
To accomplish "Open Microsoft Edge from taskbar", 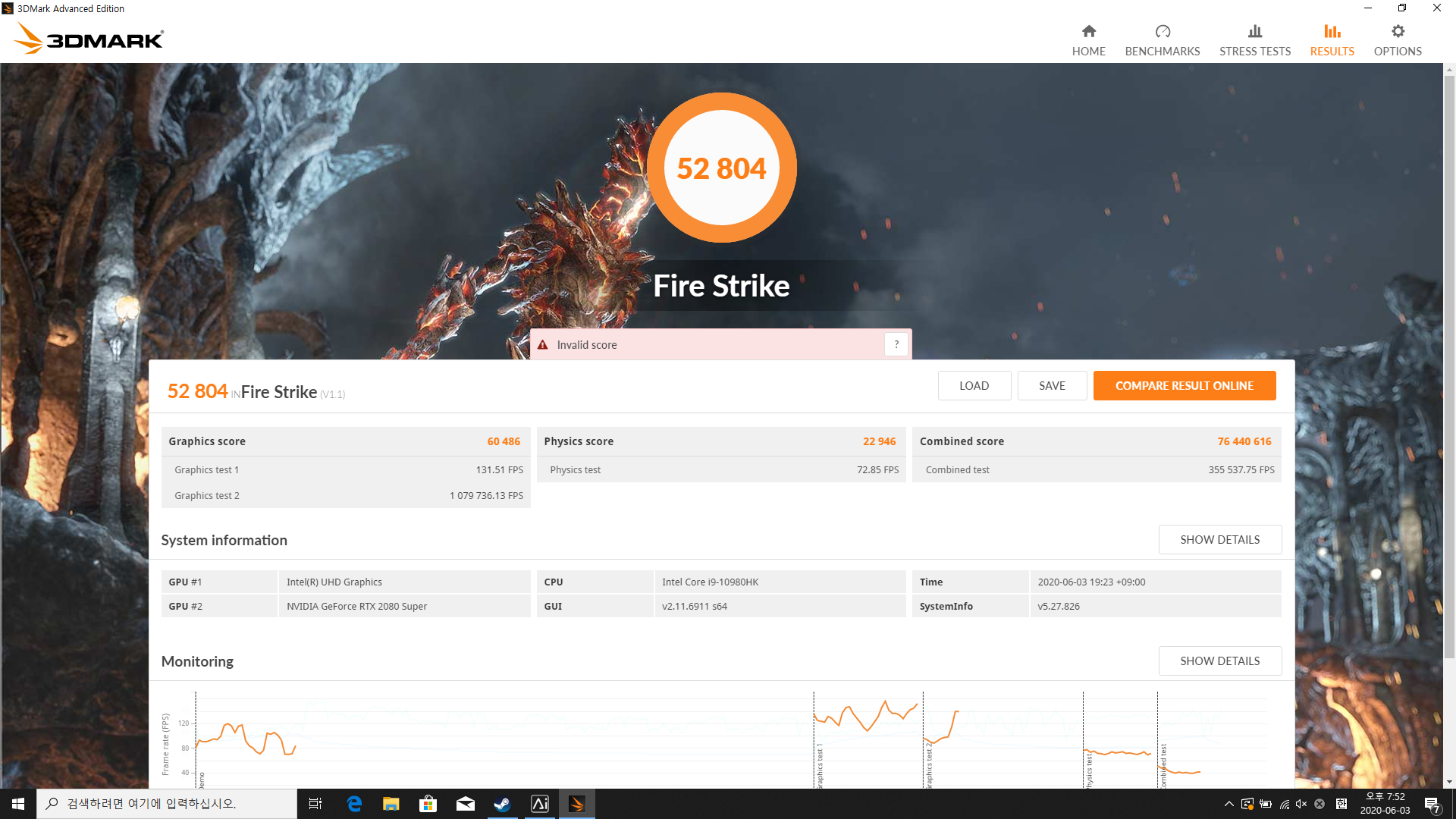I will point(354,804).
